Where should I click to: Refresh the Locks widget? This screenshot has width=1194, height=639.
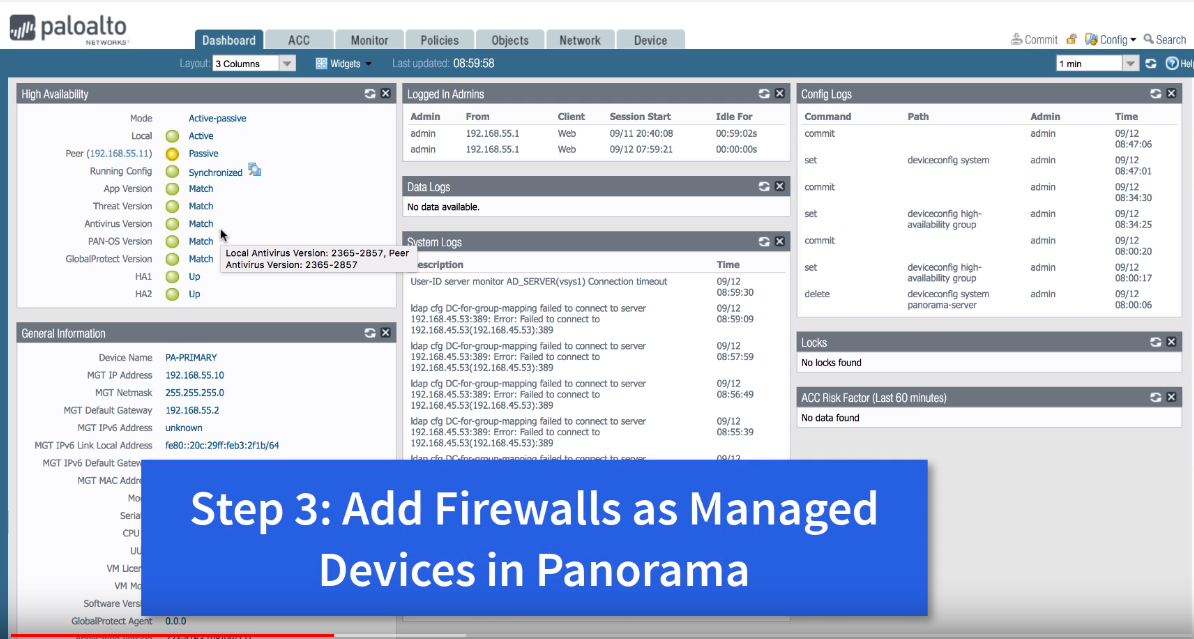coord(1156,343)
